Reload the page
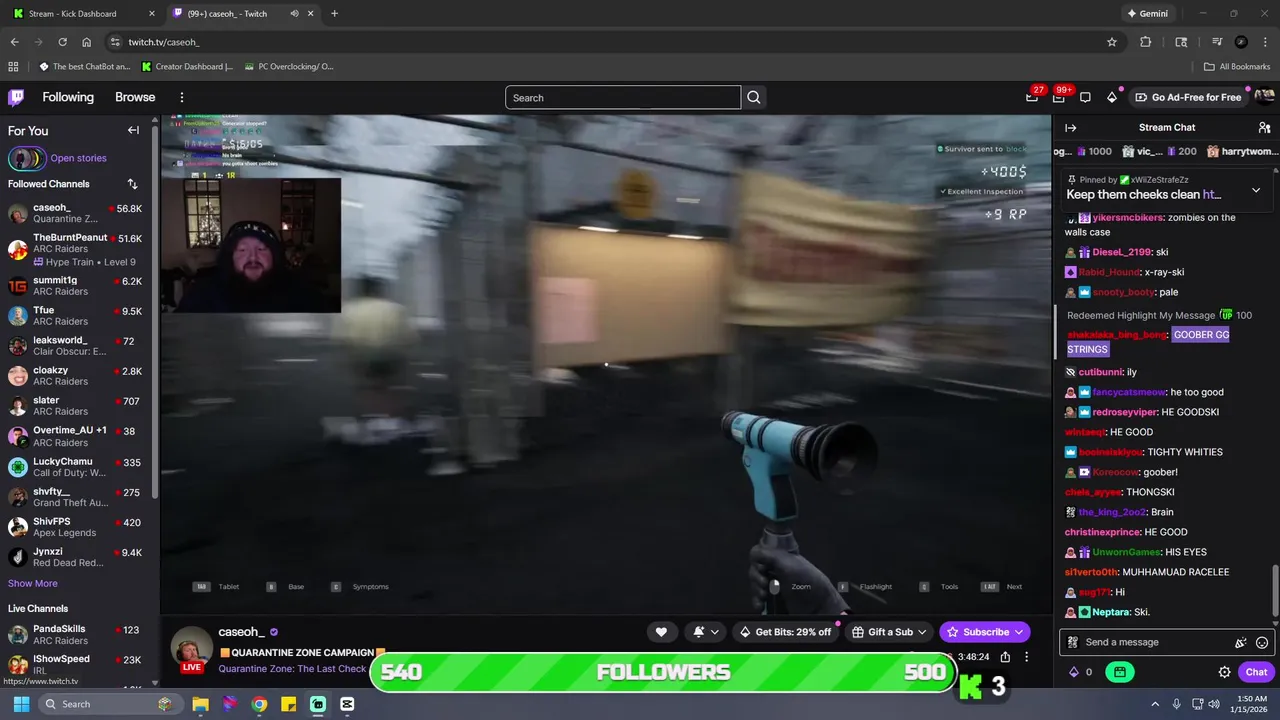Viewport: 1280px width, 720px height. (63, 42)
